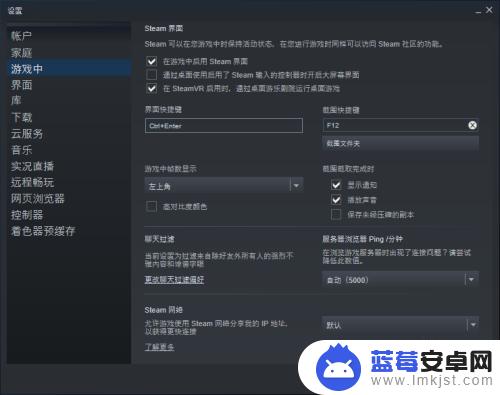
Task: Clear the F12 screenshot shortcut key
Action: point(472,125)
